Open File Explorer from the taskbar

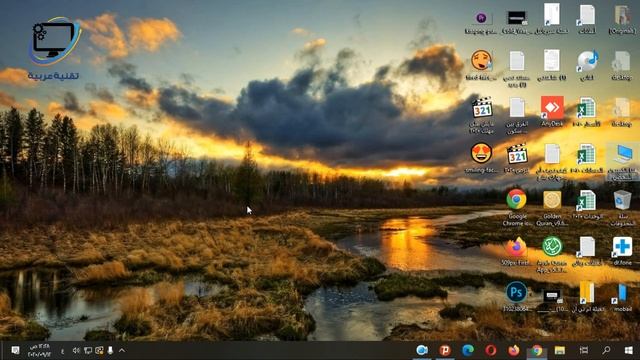pyautogui.click(x=560, y=350)
